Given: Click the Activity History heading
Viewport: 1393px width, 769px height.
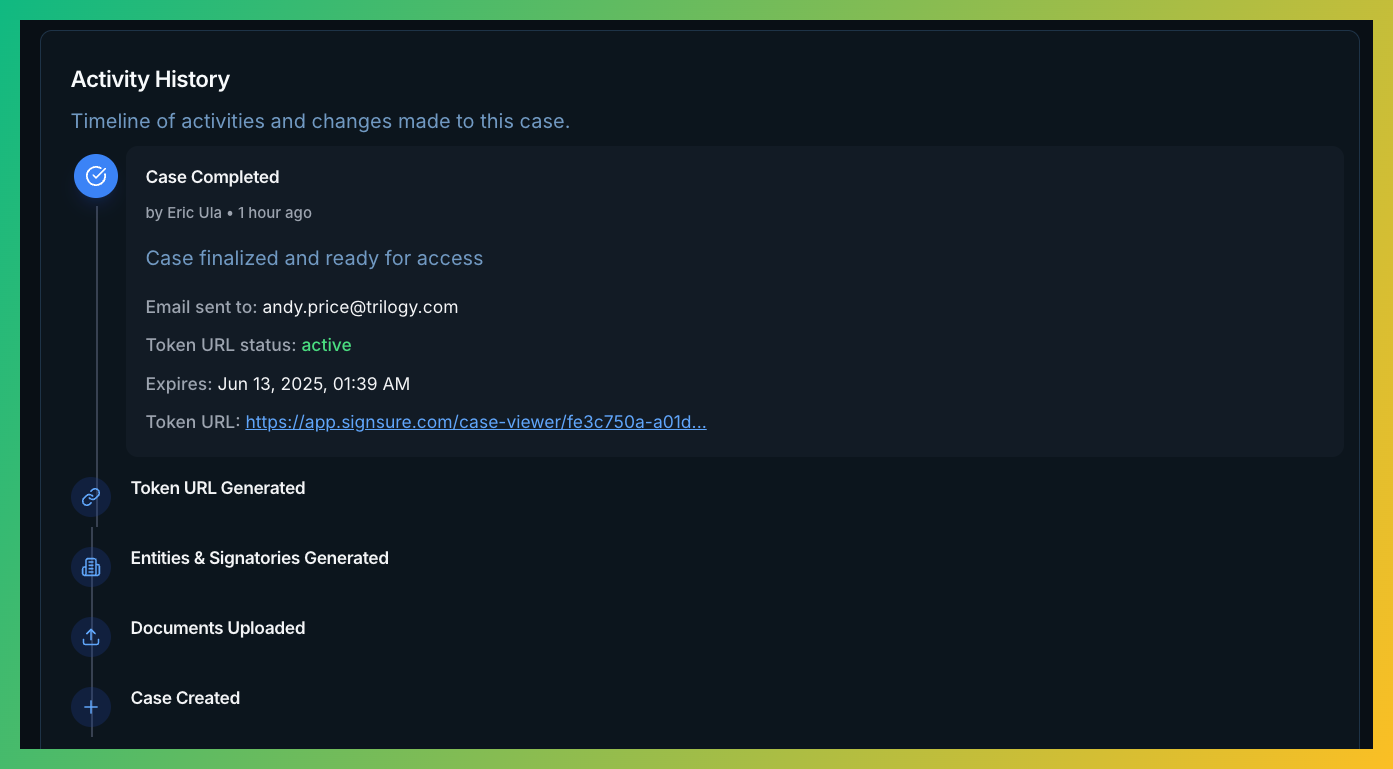Looking at the screenshot, I should click(x=150, y=79).
